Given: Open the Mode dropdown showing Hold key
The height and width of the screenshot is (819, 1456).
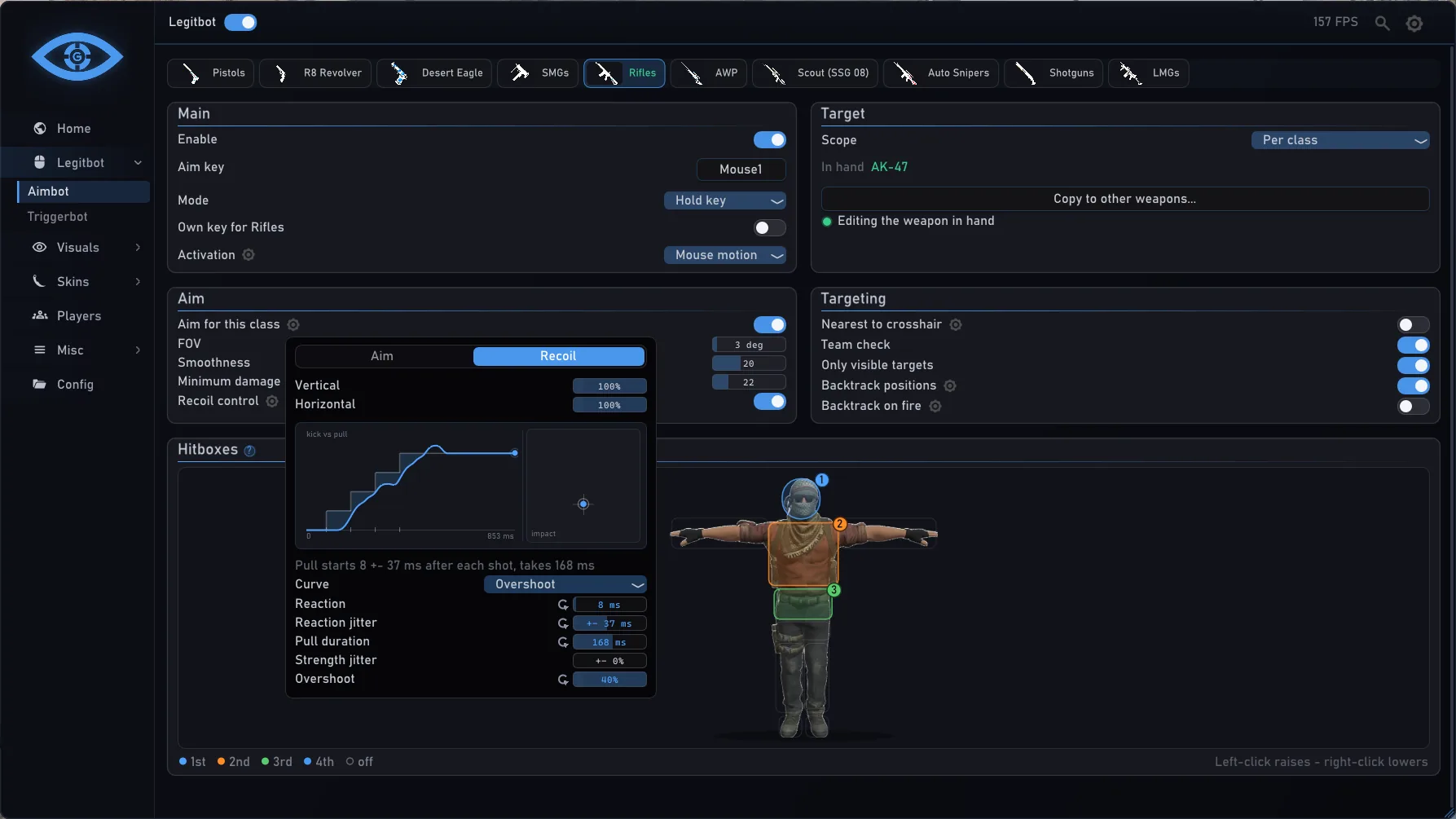Looking at the screenshot, I should pyautogui.click(x=725, y=200).
